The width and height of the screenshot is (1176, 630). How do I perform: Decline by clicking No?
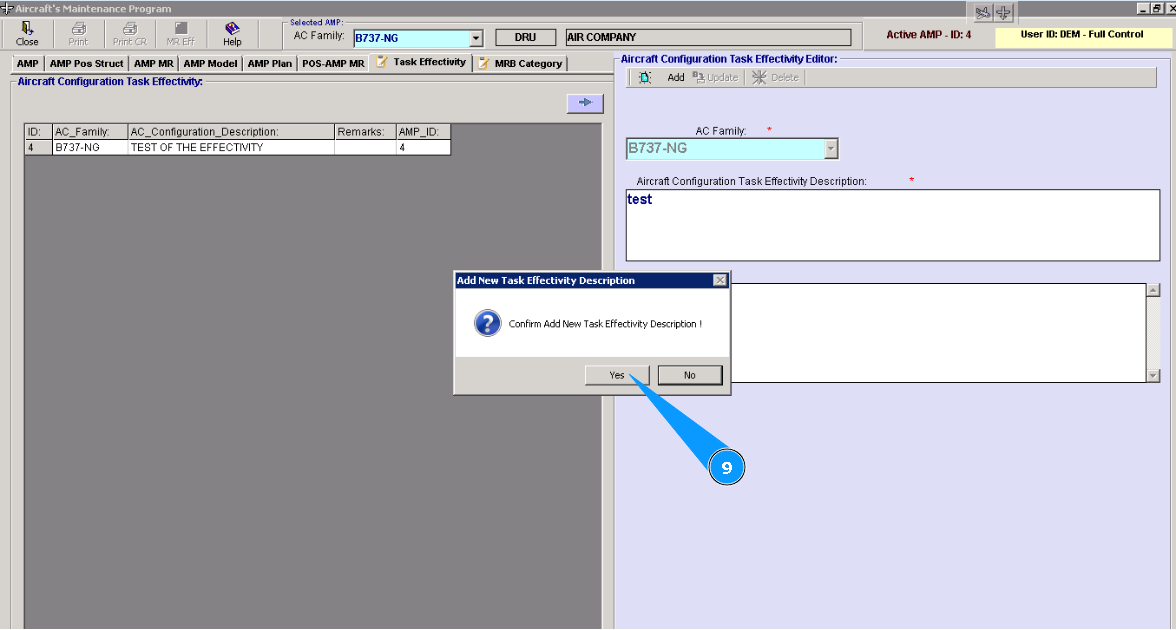[690, 375]
